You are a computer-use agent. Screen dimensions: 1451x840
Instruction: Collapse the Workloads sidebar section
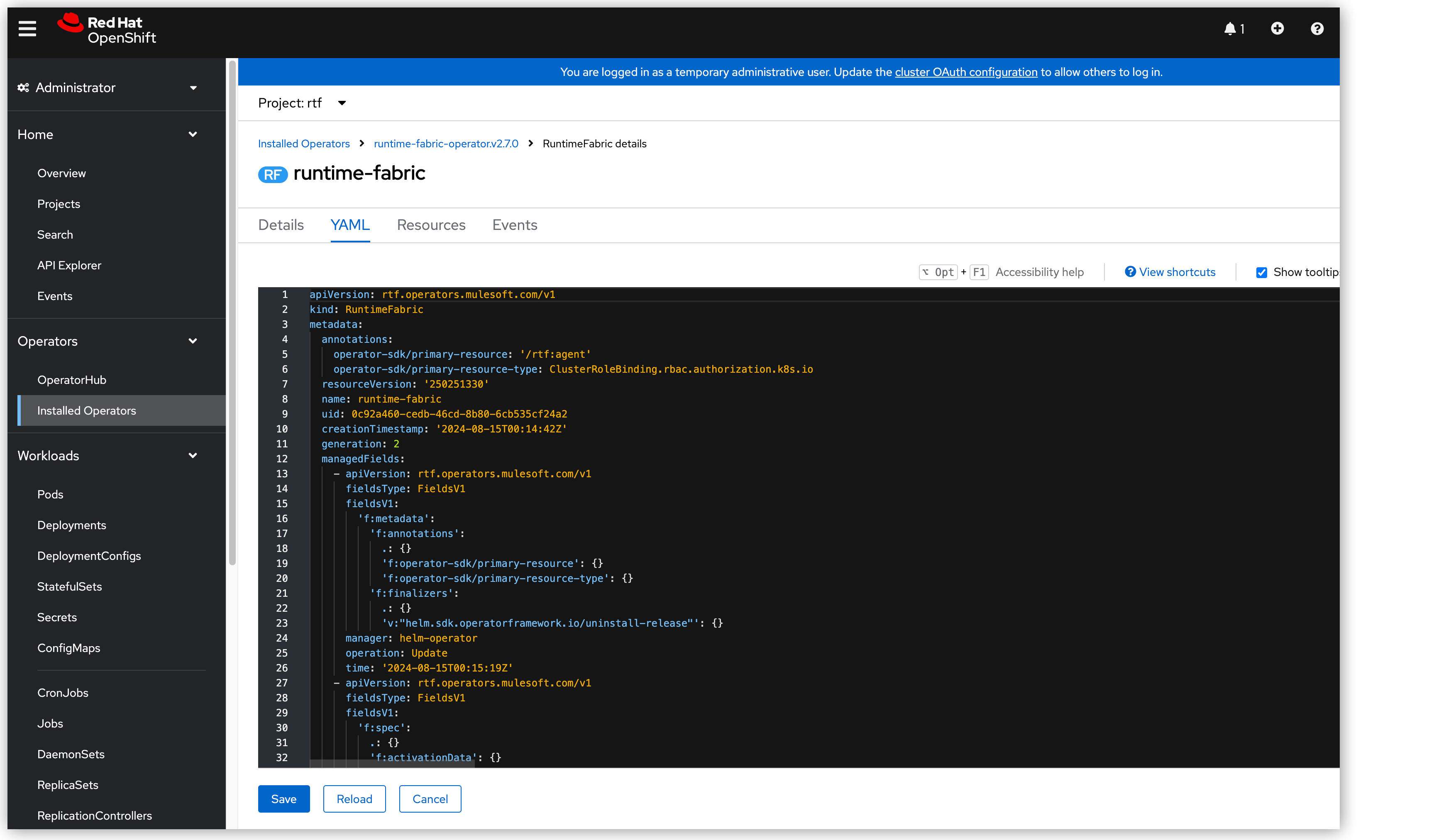coord(193,455)
